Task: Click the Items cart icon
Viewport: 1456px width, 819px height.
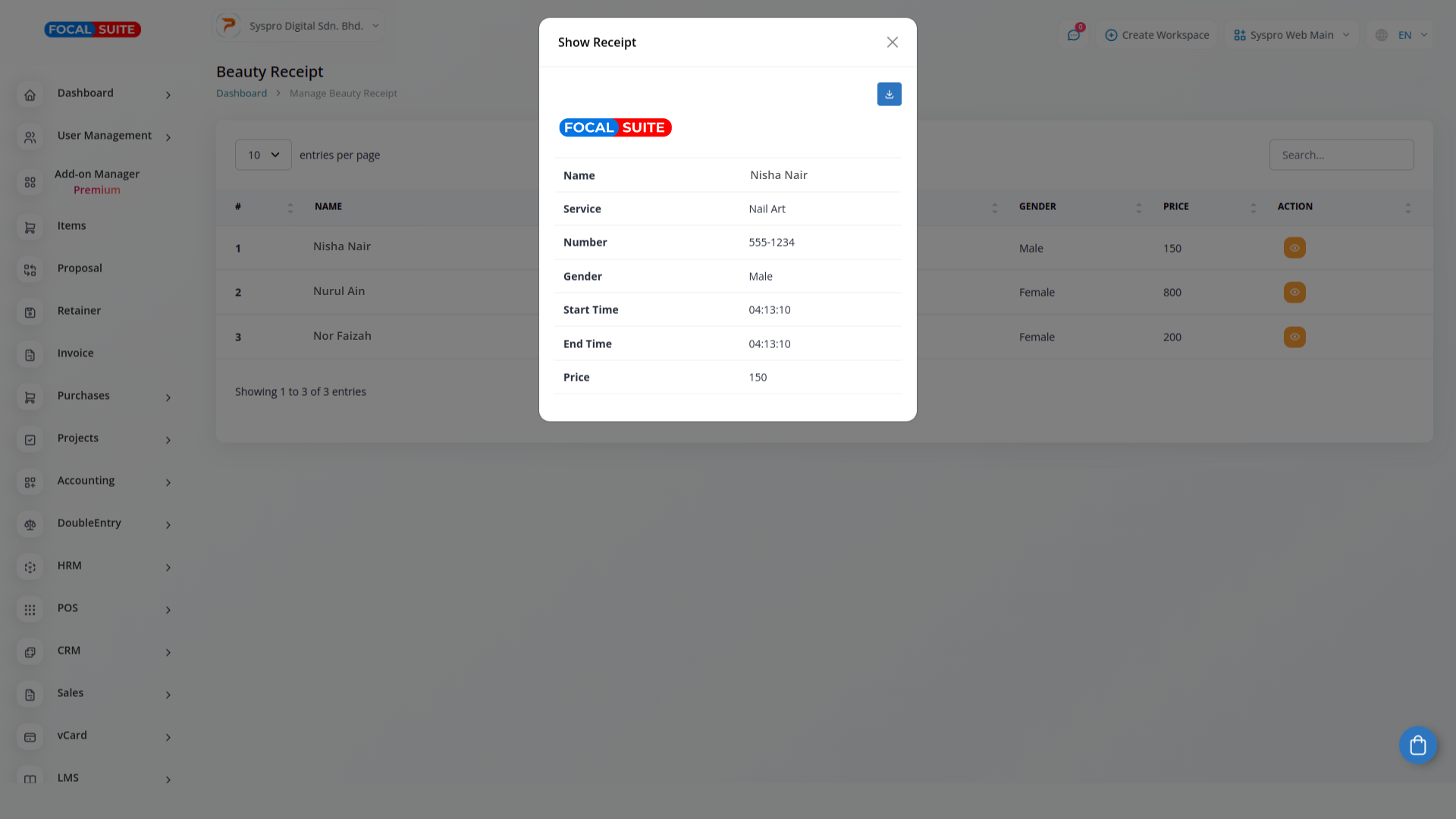Action: pos(30,227)
